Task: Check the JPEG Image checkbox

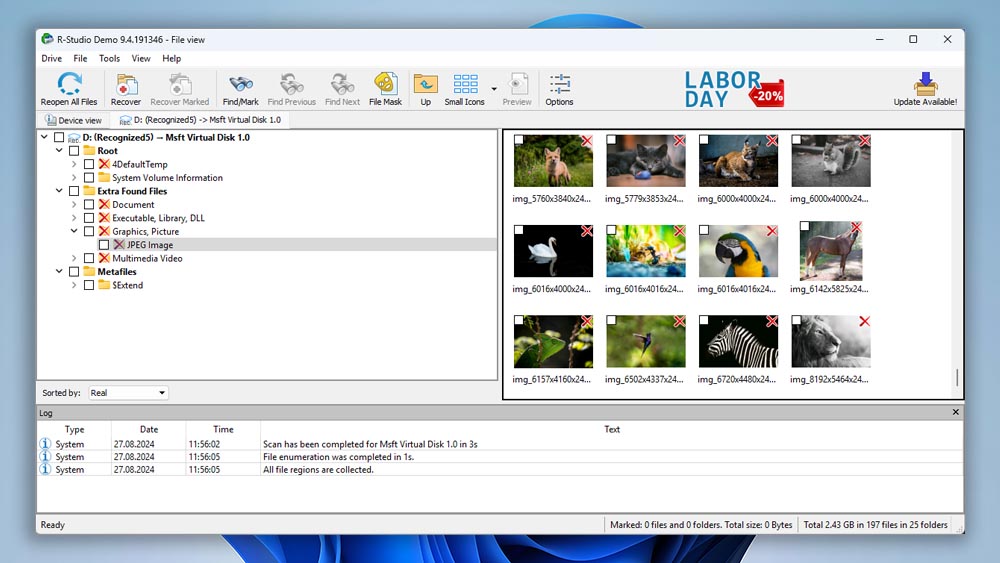Action: pyautogui.click(x=104, y=244)
